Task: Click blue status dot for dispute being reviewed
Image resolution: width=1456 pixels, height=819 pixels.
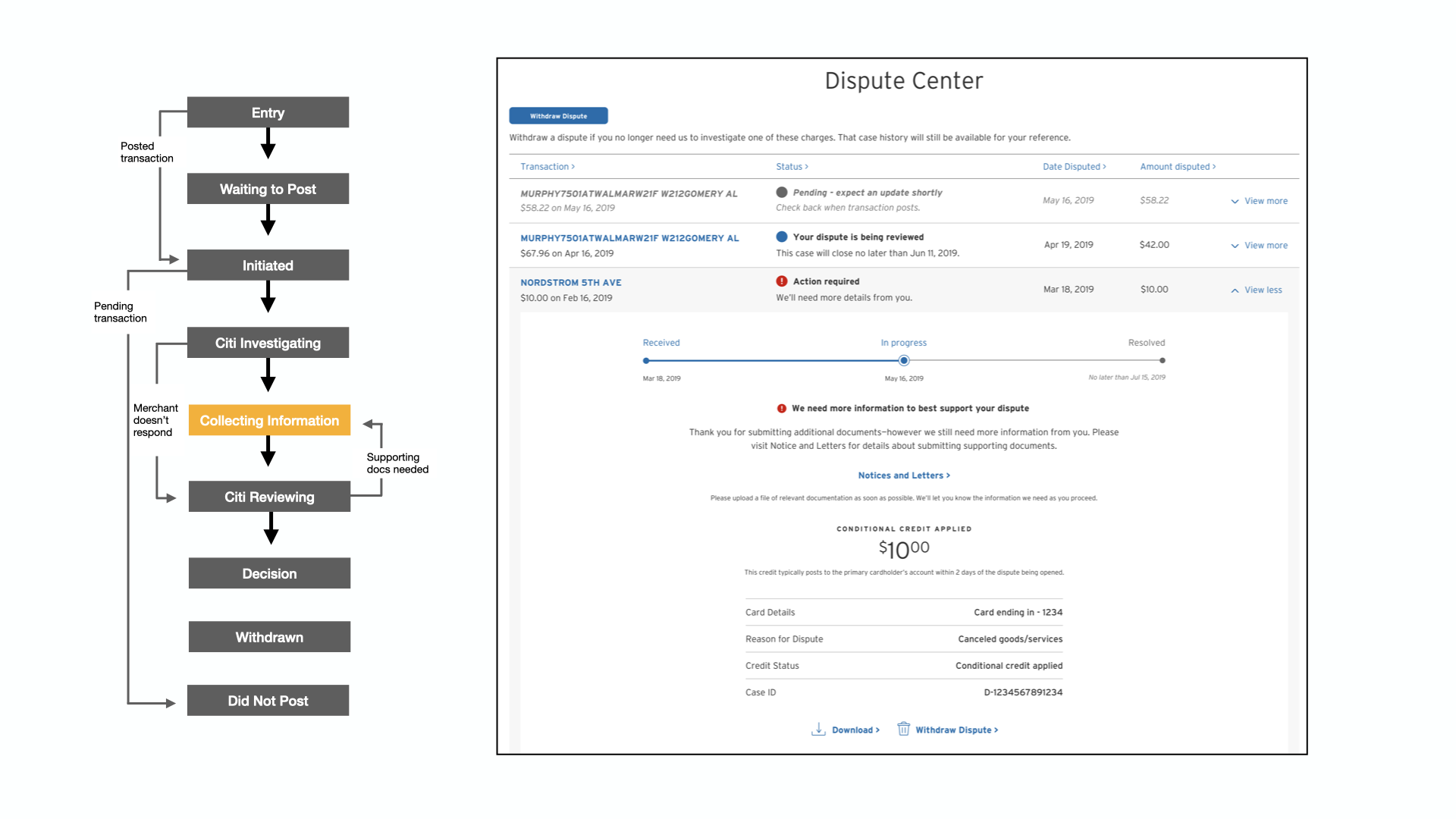Action: 782,237
